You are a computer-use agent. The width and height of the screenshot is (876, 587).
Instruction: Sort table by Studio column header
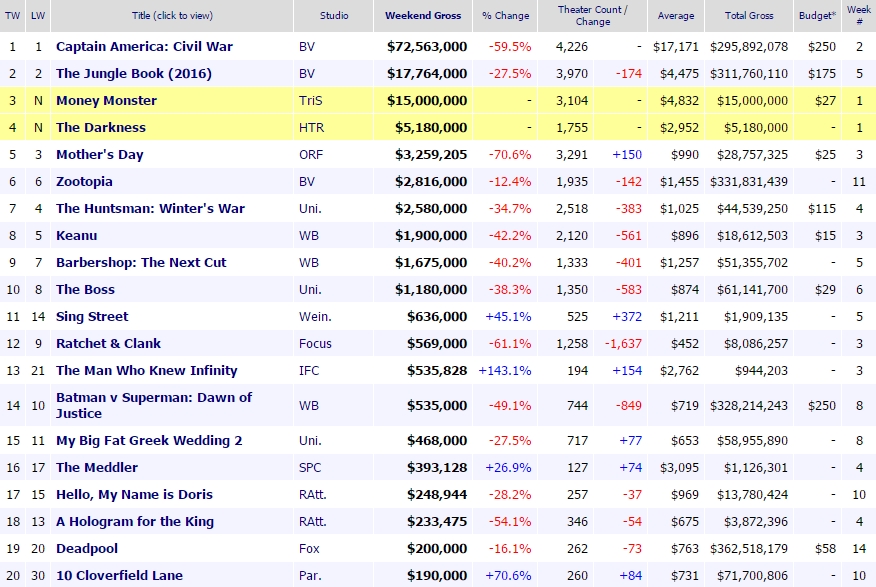click(334, 16)
